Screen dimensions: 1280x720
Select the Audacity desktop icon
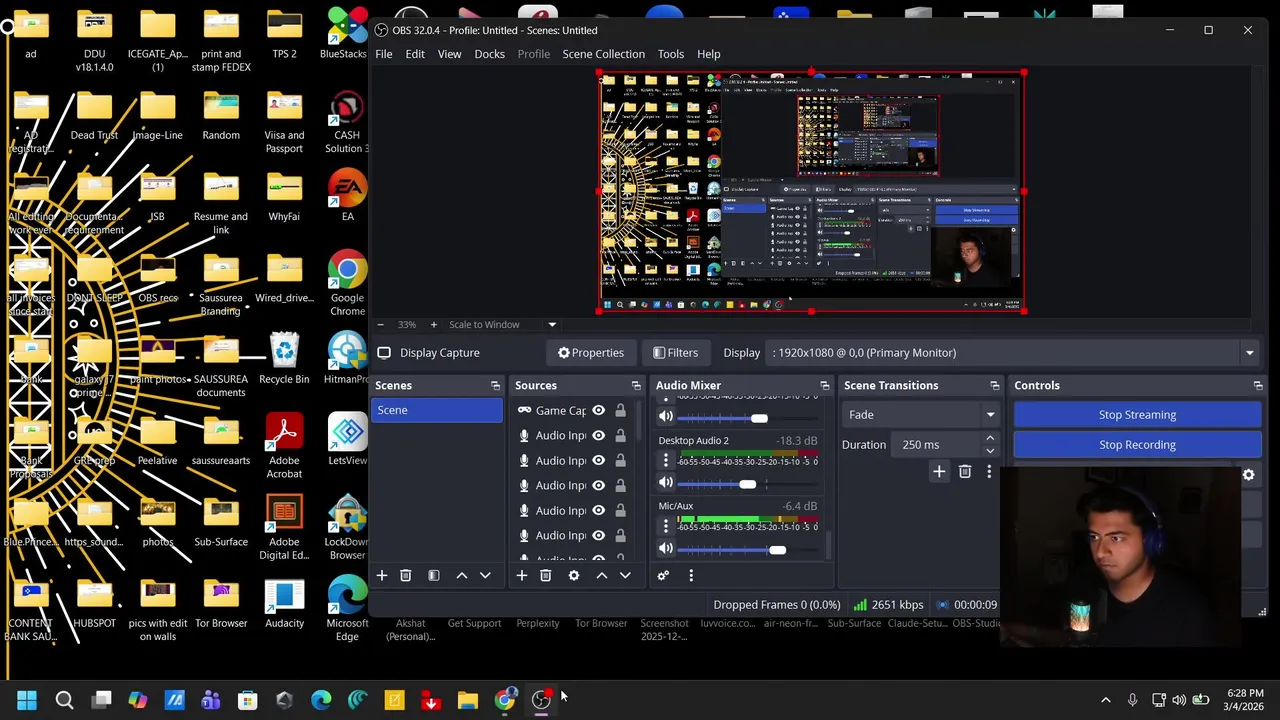(x=284, y=603)
